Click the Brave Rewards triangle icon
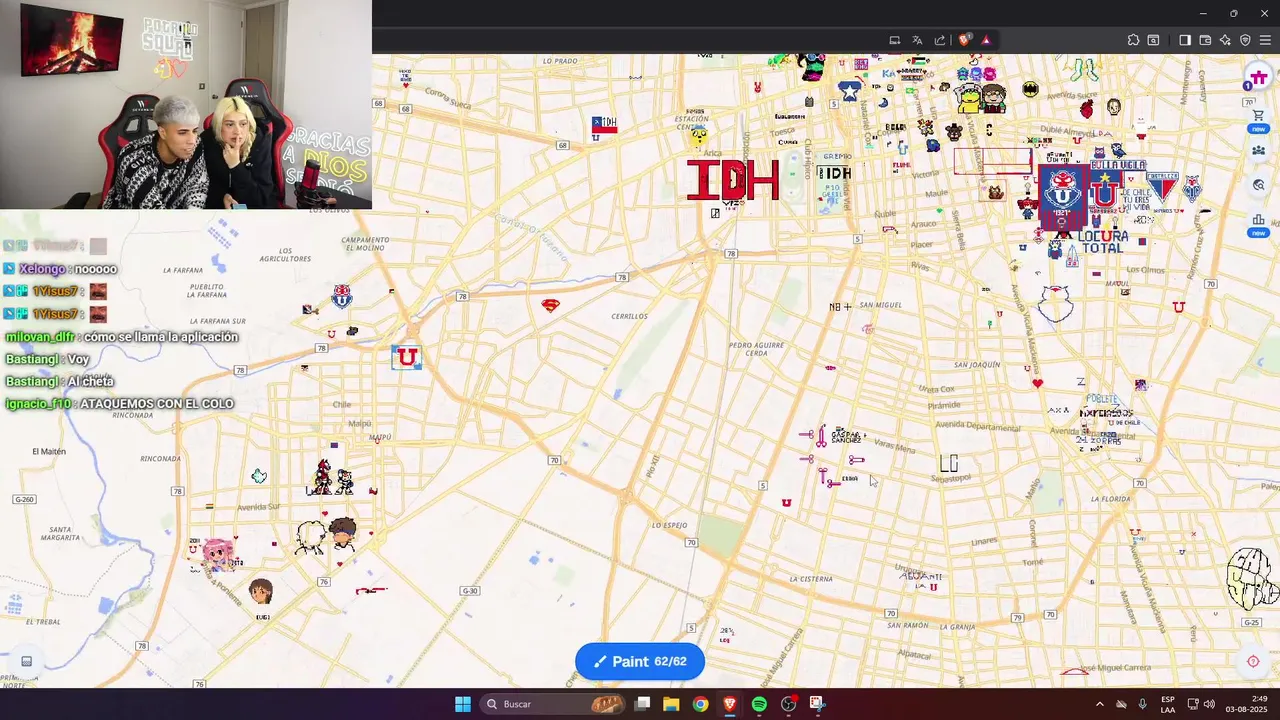1280x720 pixels. pos(985,40)
